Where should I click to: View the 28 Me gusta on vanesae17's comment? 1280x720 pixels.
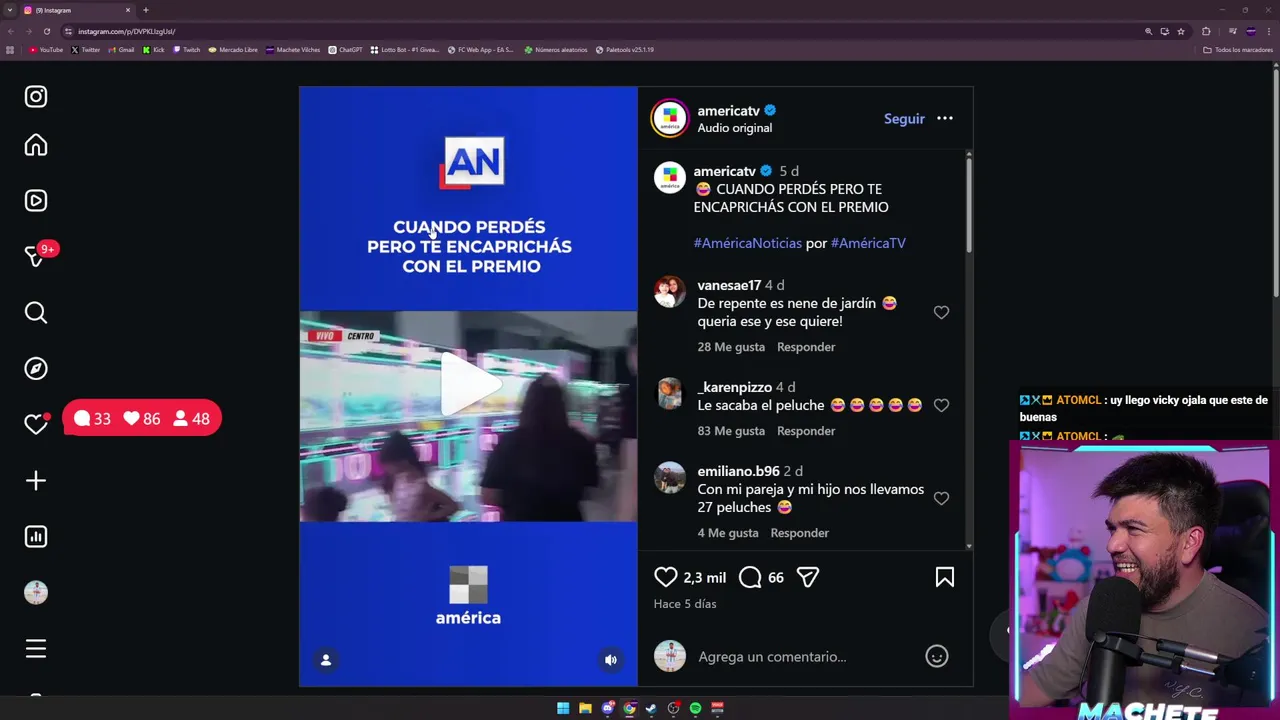(x=731, y=347)
